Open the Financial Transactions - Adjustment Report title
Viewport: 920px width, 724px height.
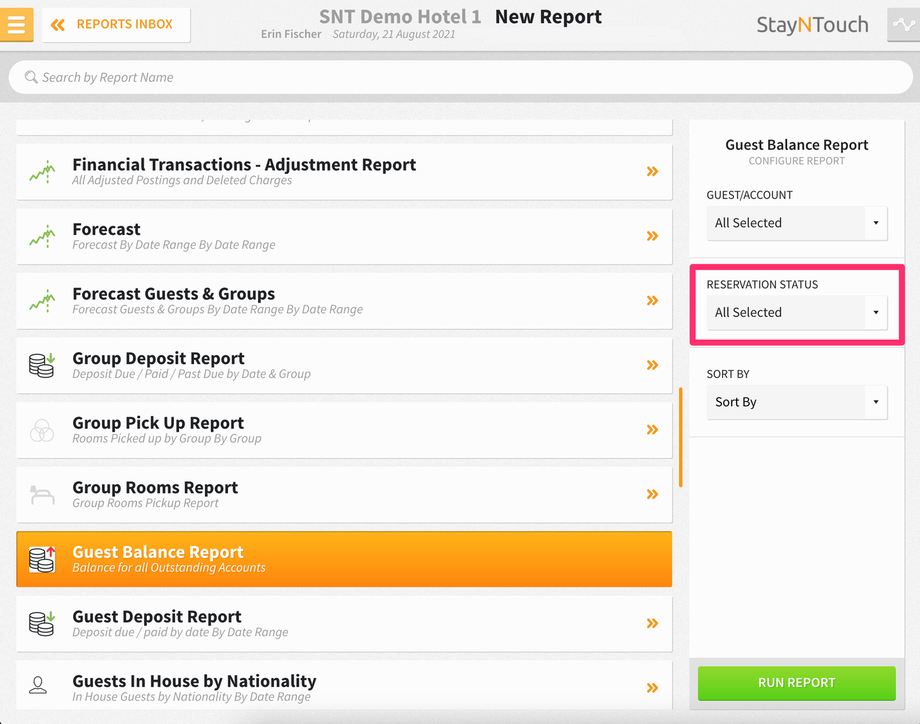click(244, 164)
